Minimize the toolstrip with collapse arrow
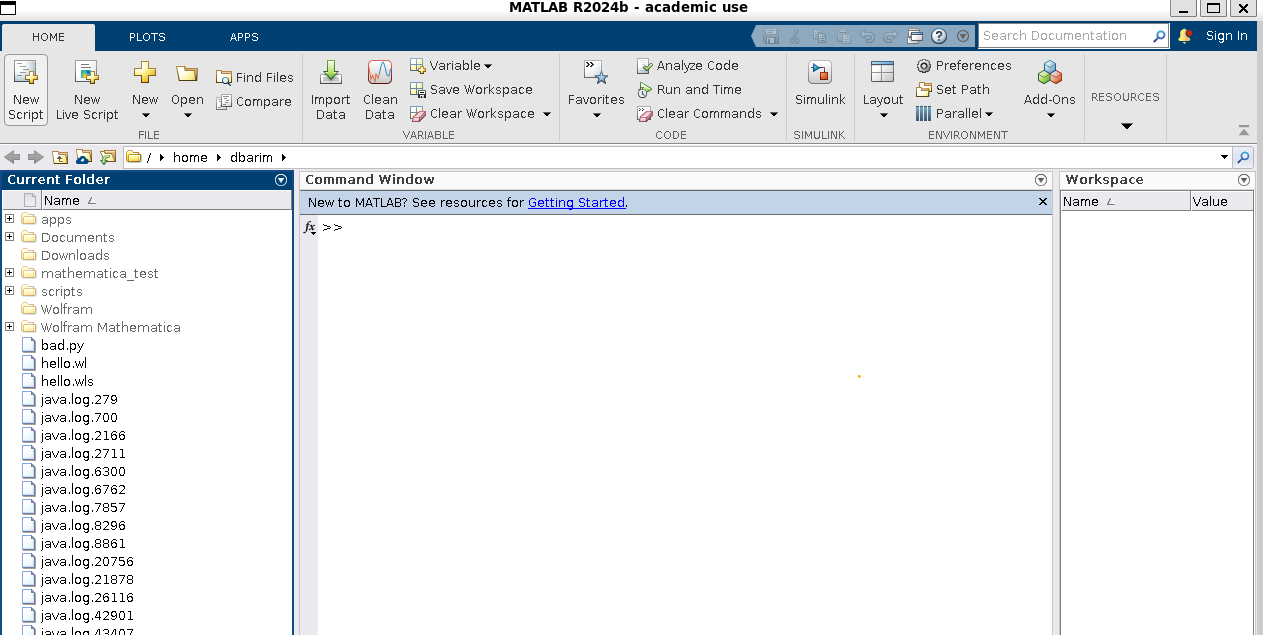This screenshot has width=1263, height=635. 1243,131
